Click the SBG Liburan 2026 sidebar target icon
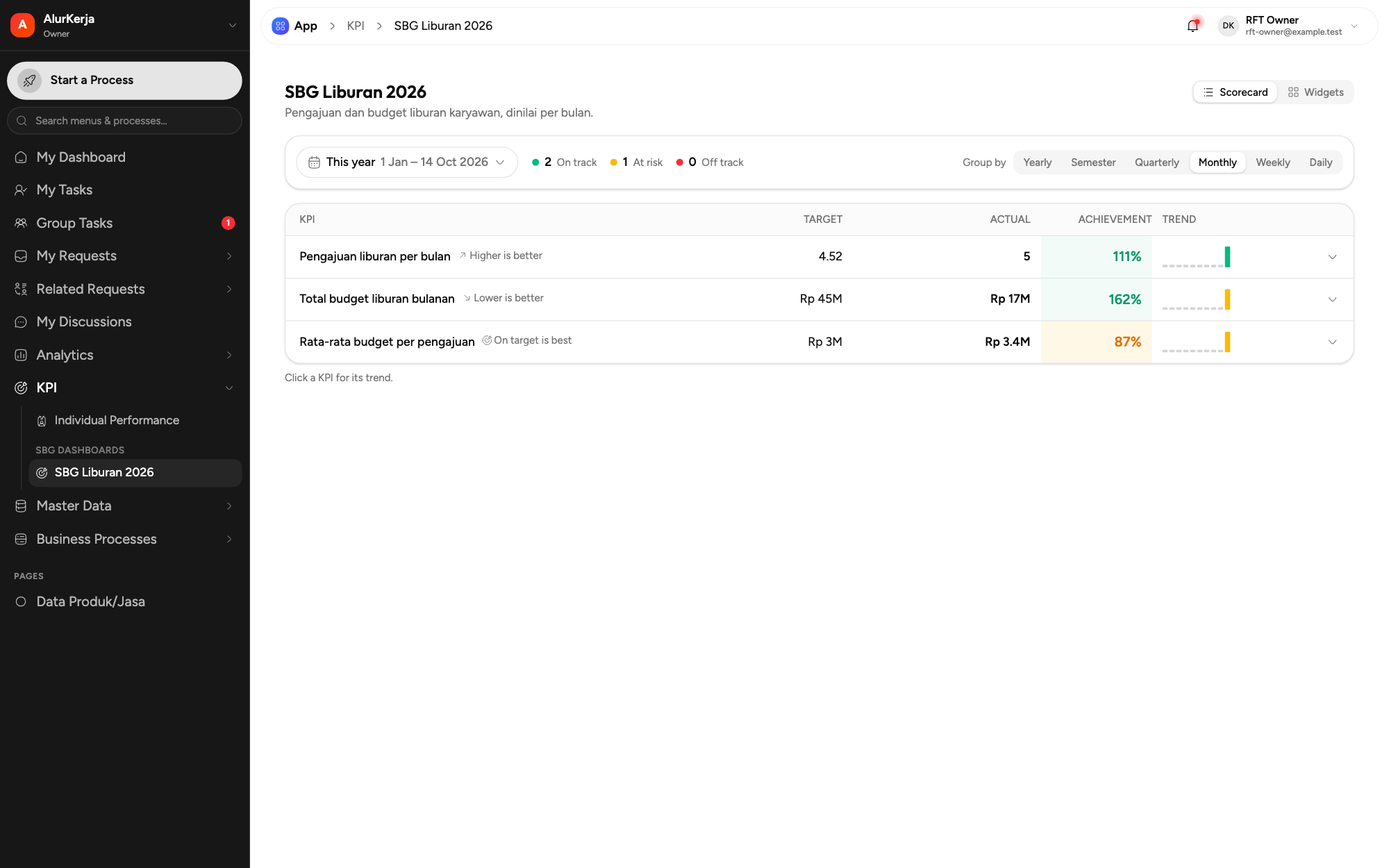The image size is (1389, 868). coord(42,473)
